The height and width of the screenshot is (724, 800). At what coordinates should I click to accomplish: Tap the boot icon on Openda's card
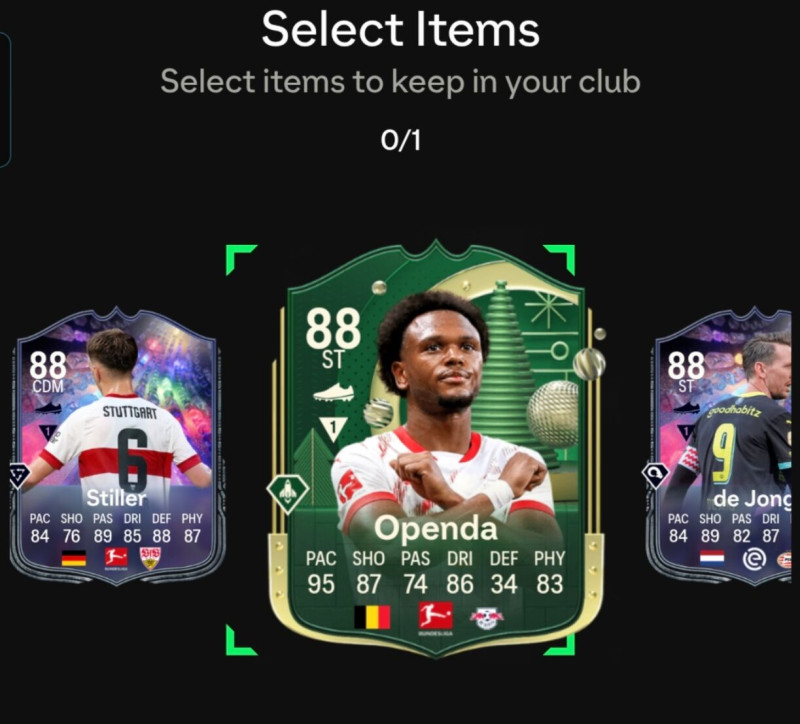[333, 393]
